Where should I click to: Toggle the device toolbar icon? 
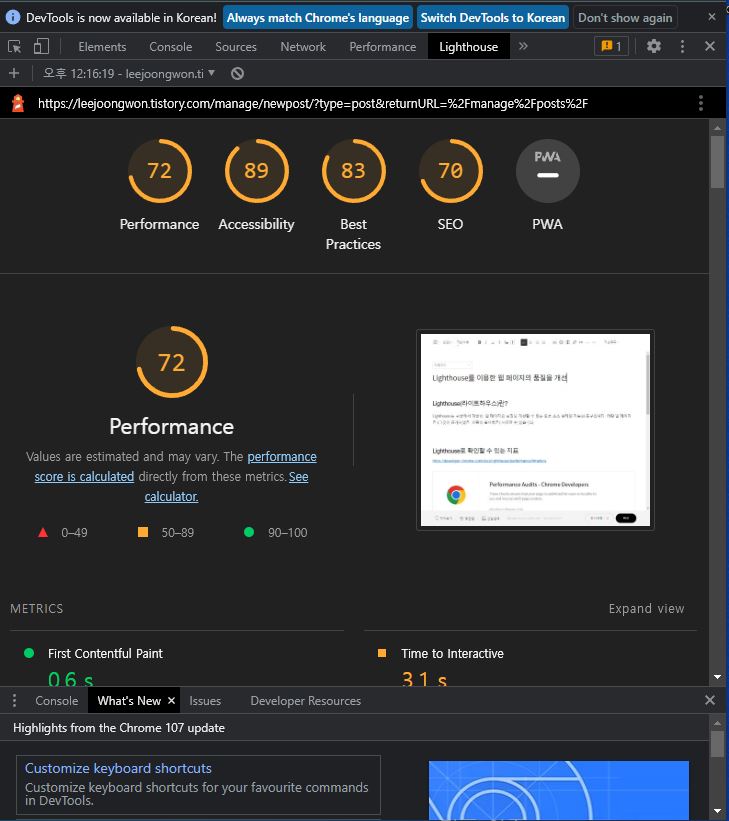point(41,47)
